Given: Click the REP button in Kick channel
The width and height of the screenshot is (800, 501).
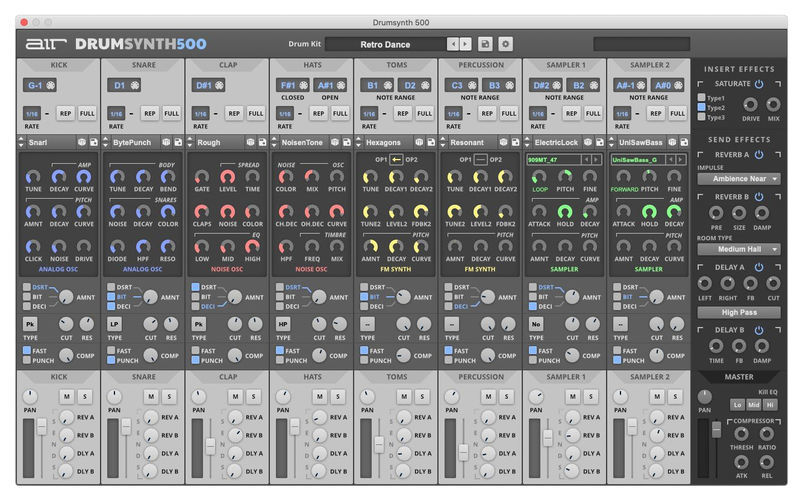Looking at the screenshot, I should point(65,113).
